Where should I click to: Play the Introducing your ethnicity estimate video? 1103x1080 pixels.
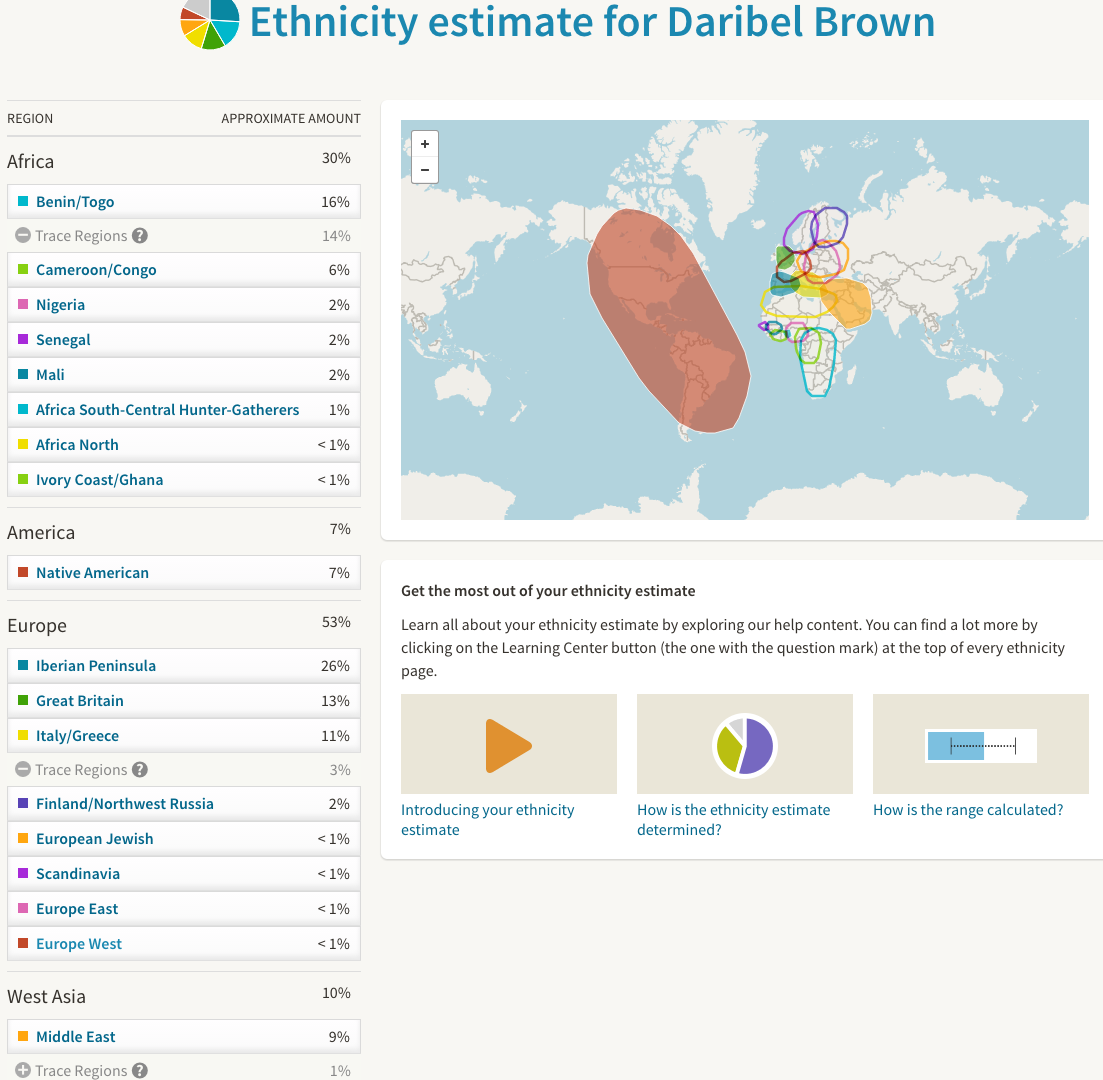point(508,745)
